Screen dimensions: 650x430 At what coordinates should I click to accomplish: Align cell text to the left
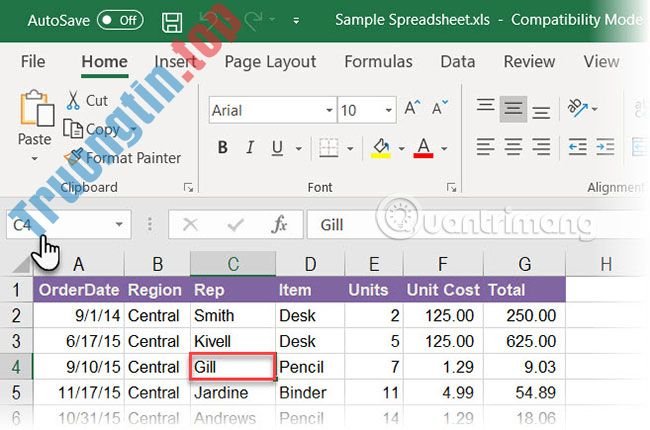click(x=485, y=147)
